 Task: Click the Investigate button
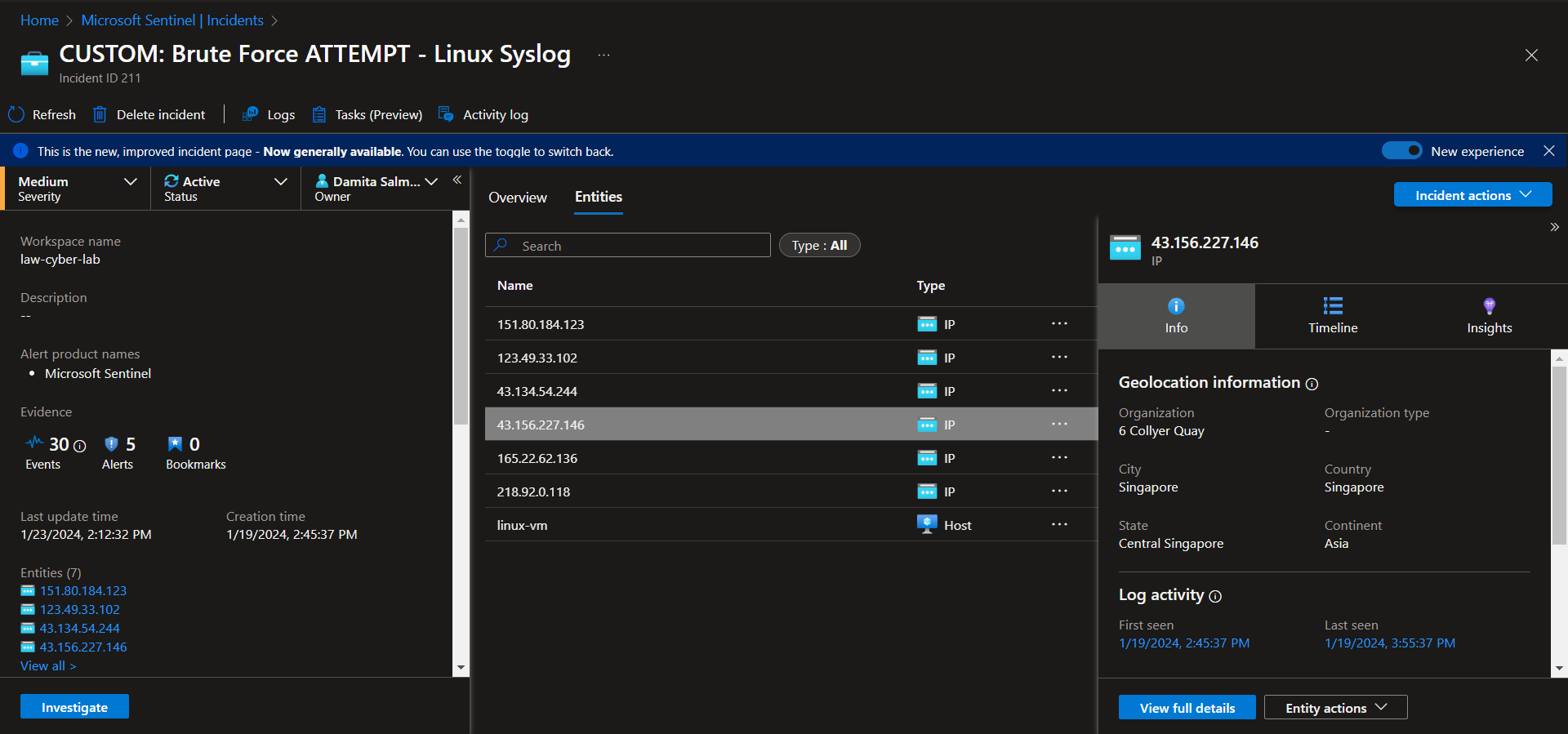pos(74,707)
